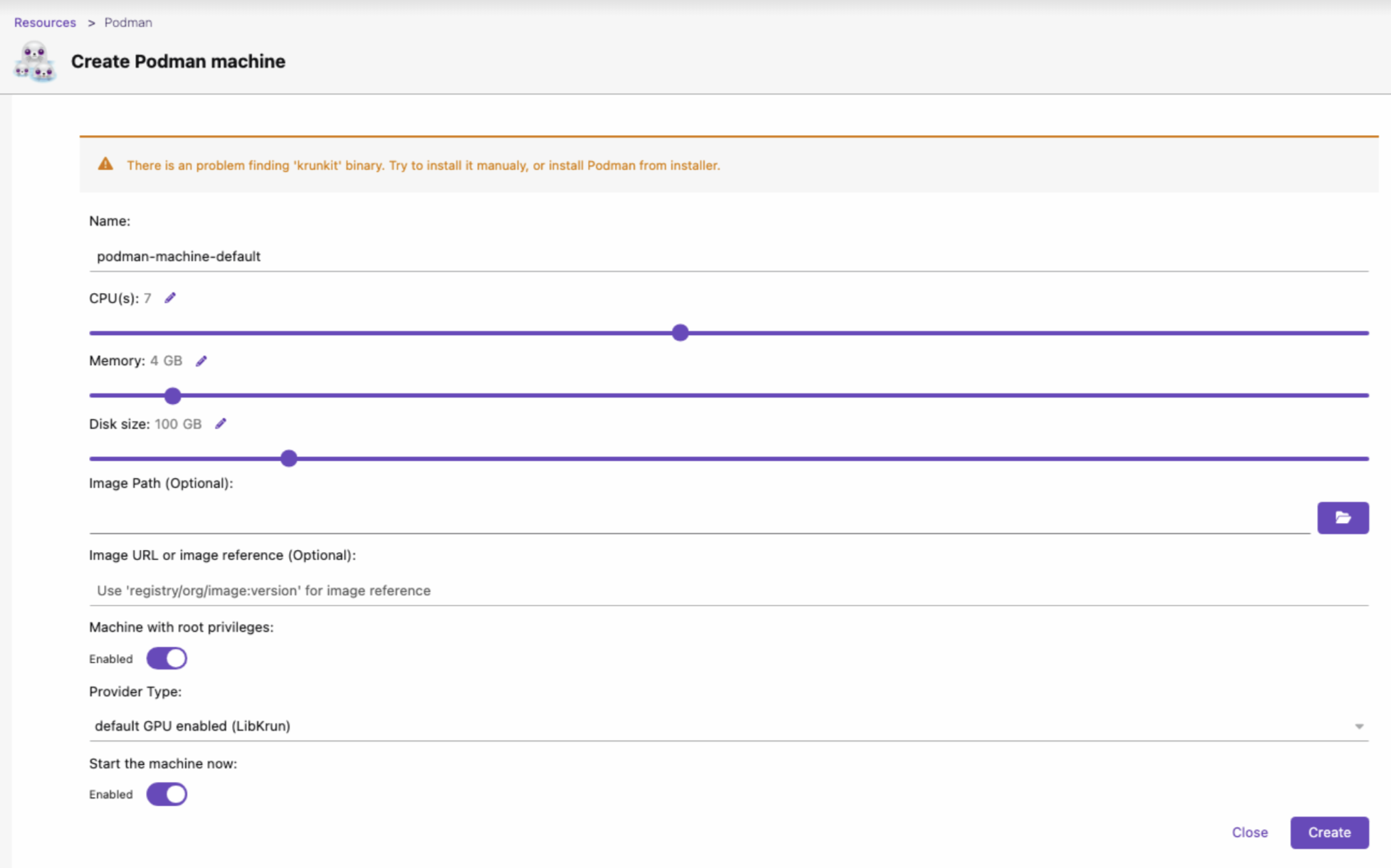1391x868 pixels.
Task: Toggle Machine with root privileges switch
Action: 167,658
